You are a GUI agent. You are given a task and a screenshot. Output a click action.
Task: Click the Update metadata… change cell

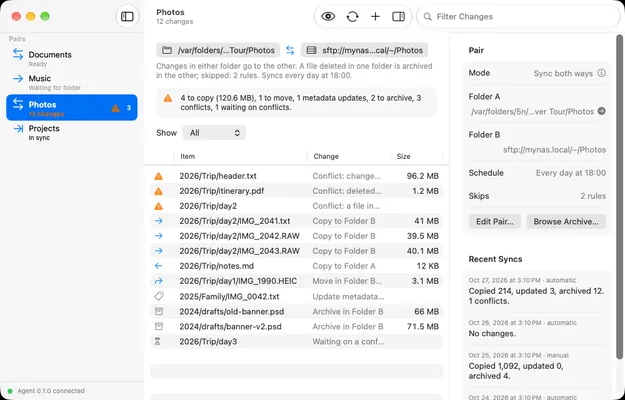[x=348, y=296]
